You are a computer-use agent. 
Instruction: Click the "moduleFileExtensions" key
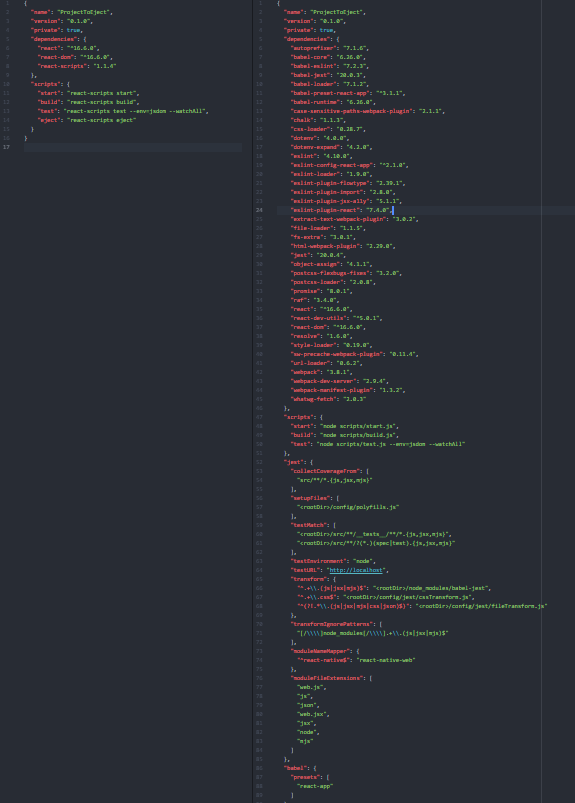coord(327,678)
